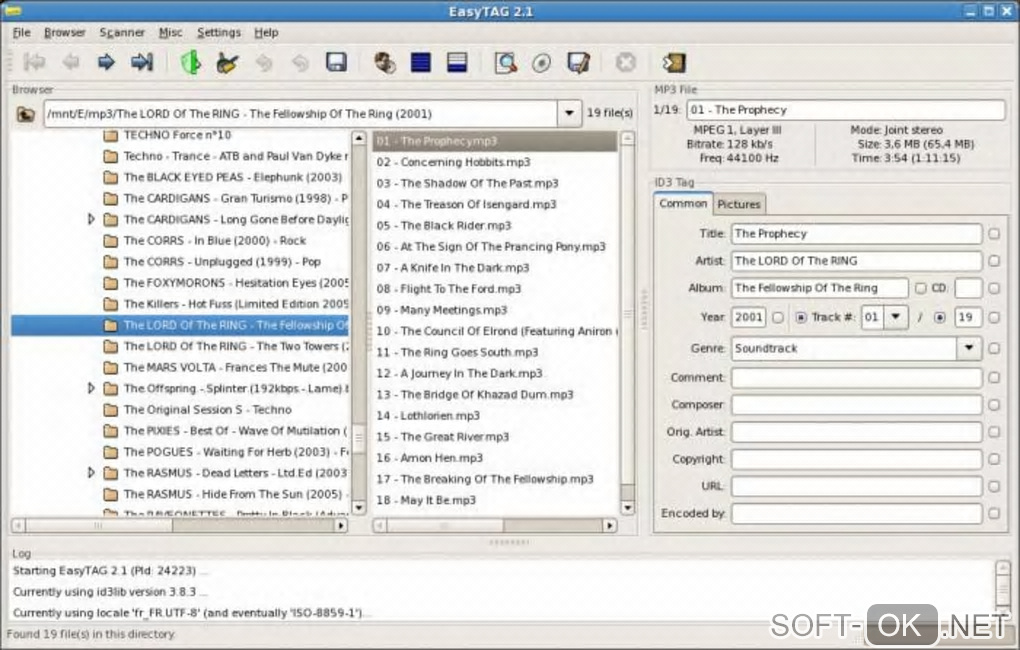This screenshot has width=1020, height=650.
Task: Toggle apply-to-all checkbox for Copyright
Action: click(x=994, y=459)
